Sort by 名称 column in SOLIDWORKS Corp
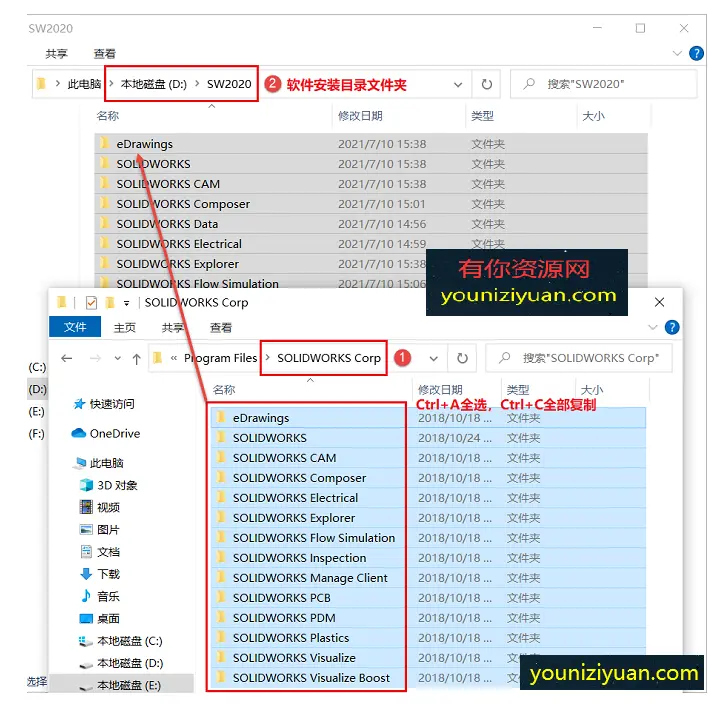The image size is (717, 704). coord(224,389)
